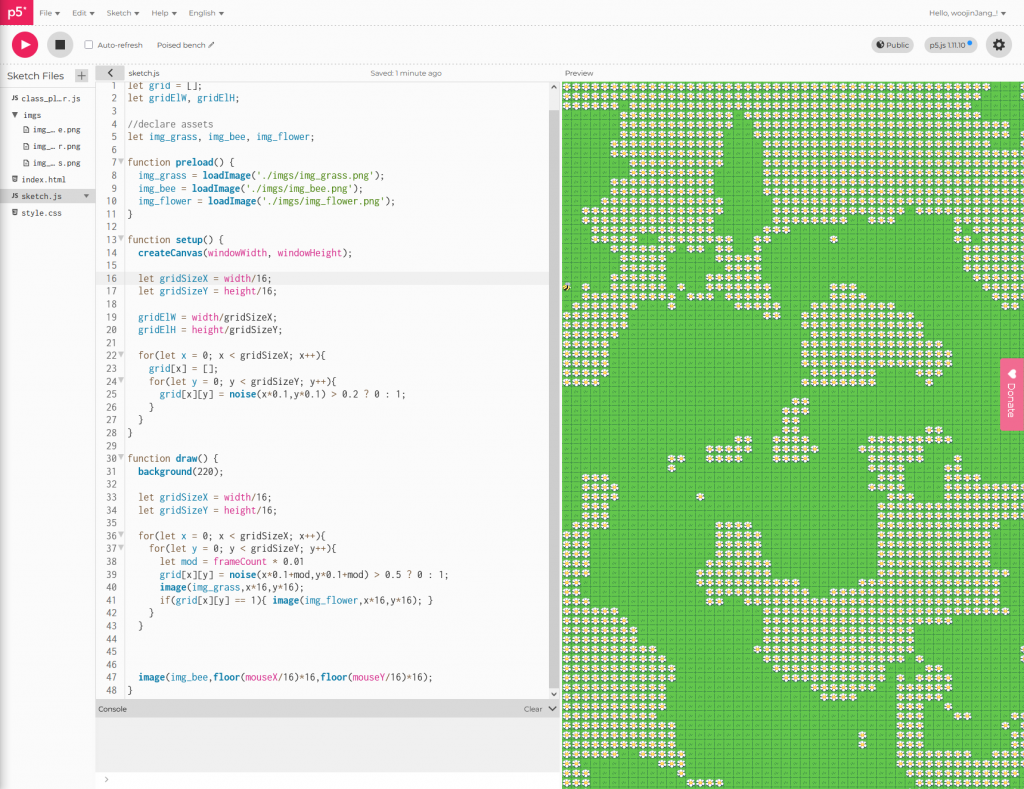Collapse the imgs folder
This screenshot has height=789, width=1024.
[15, 115]
